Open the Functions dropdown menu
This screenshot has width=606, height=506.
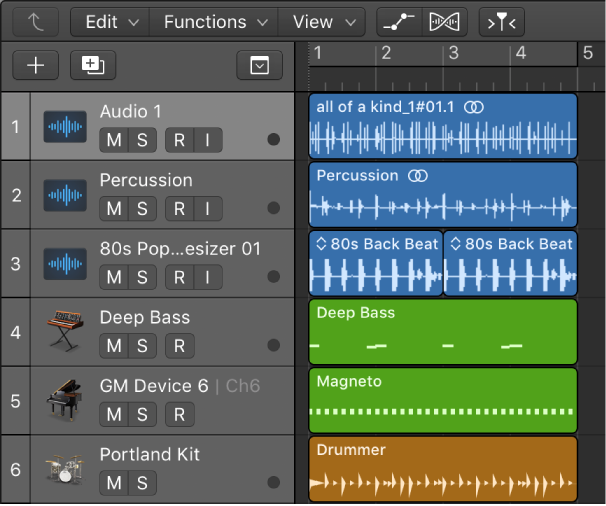click(x=215, y=21)
